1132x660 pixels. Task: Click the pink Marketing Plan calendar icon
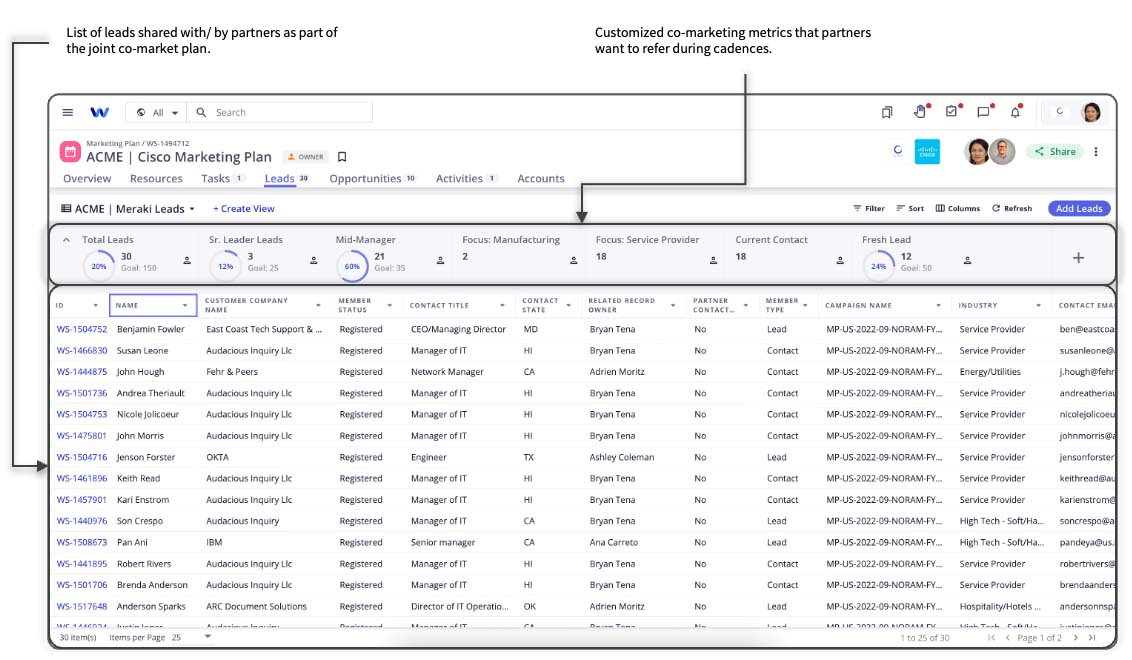(x=70, y=152)
